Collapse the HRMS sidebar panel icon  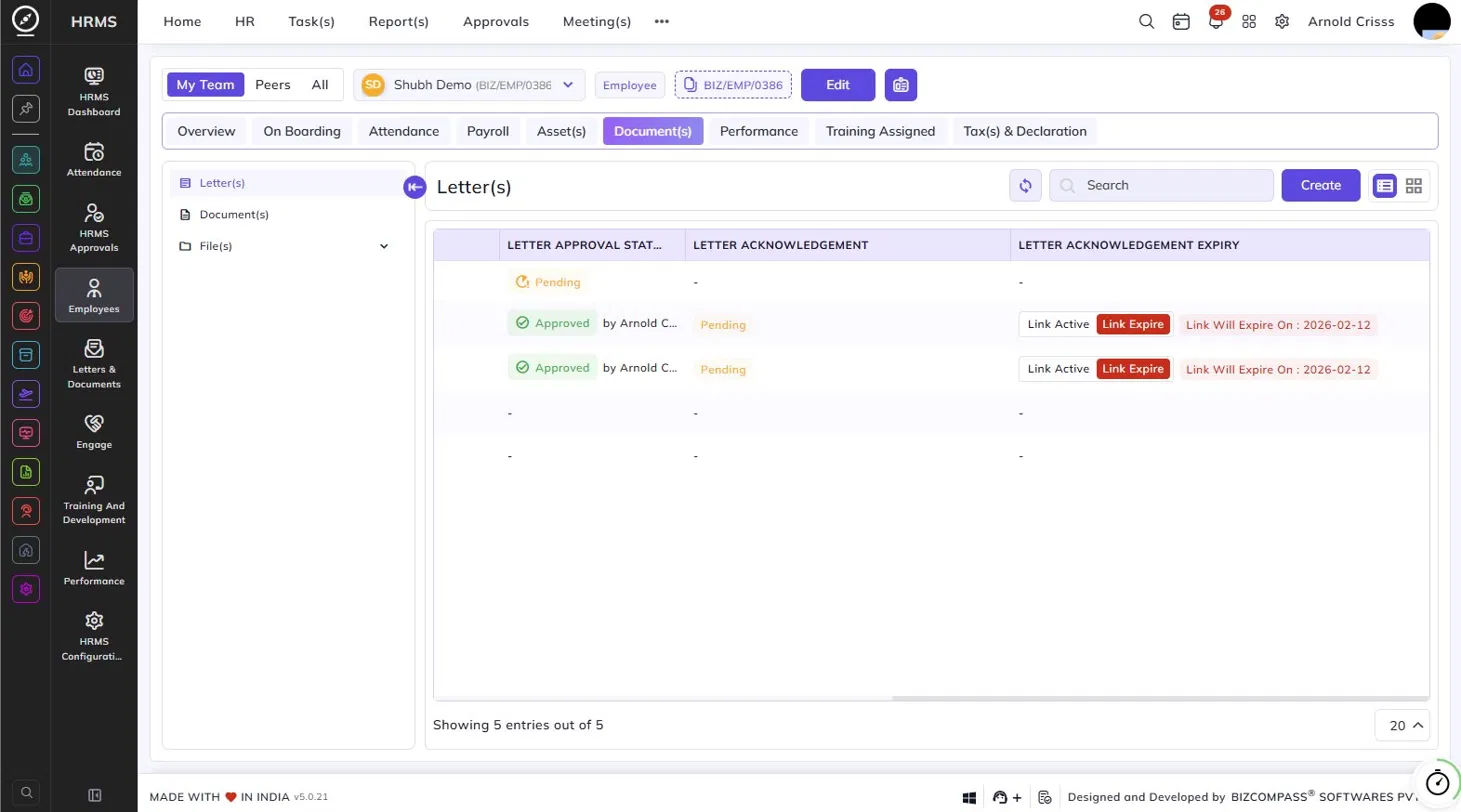coord(95,795)
